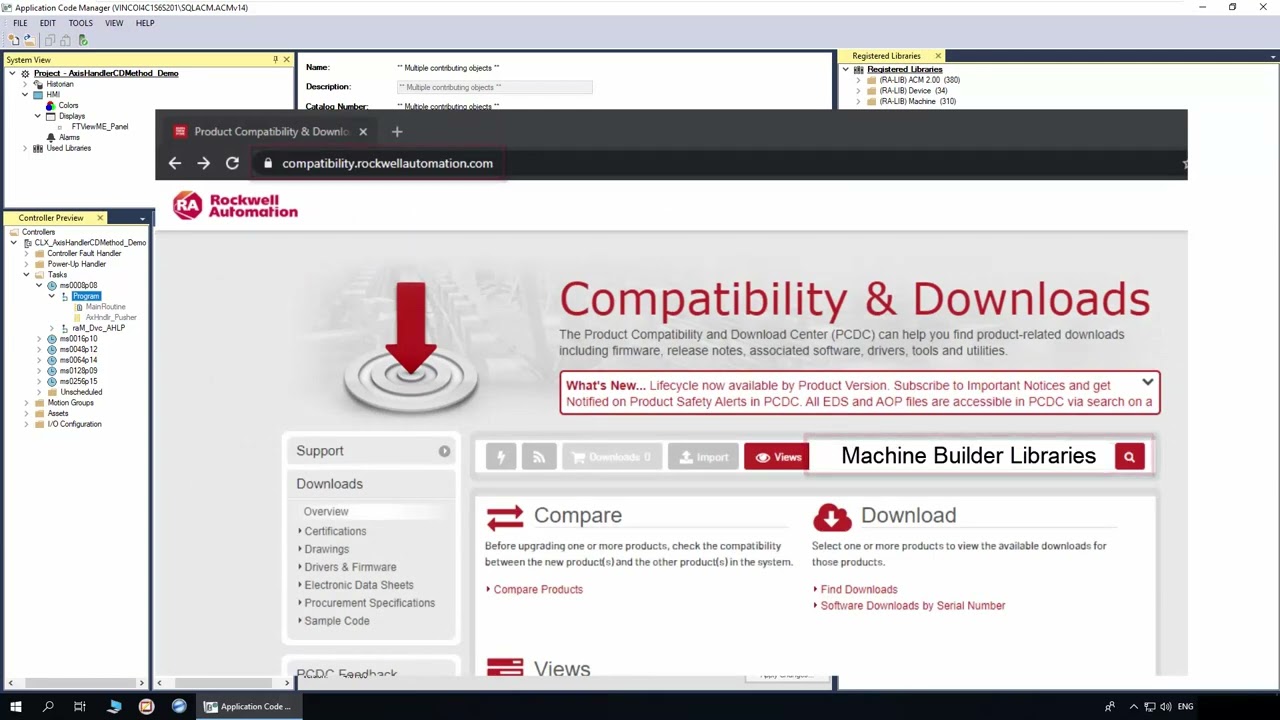Open Software Downloads by Serial Number link
The width and height of the screenshot is (1280, 720).
coord(913,605)
